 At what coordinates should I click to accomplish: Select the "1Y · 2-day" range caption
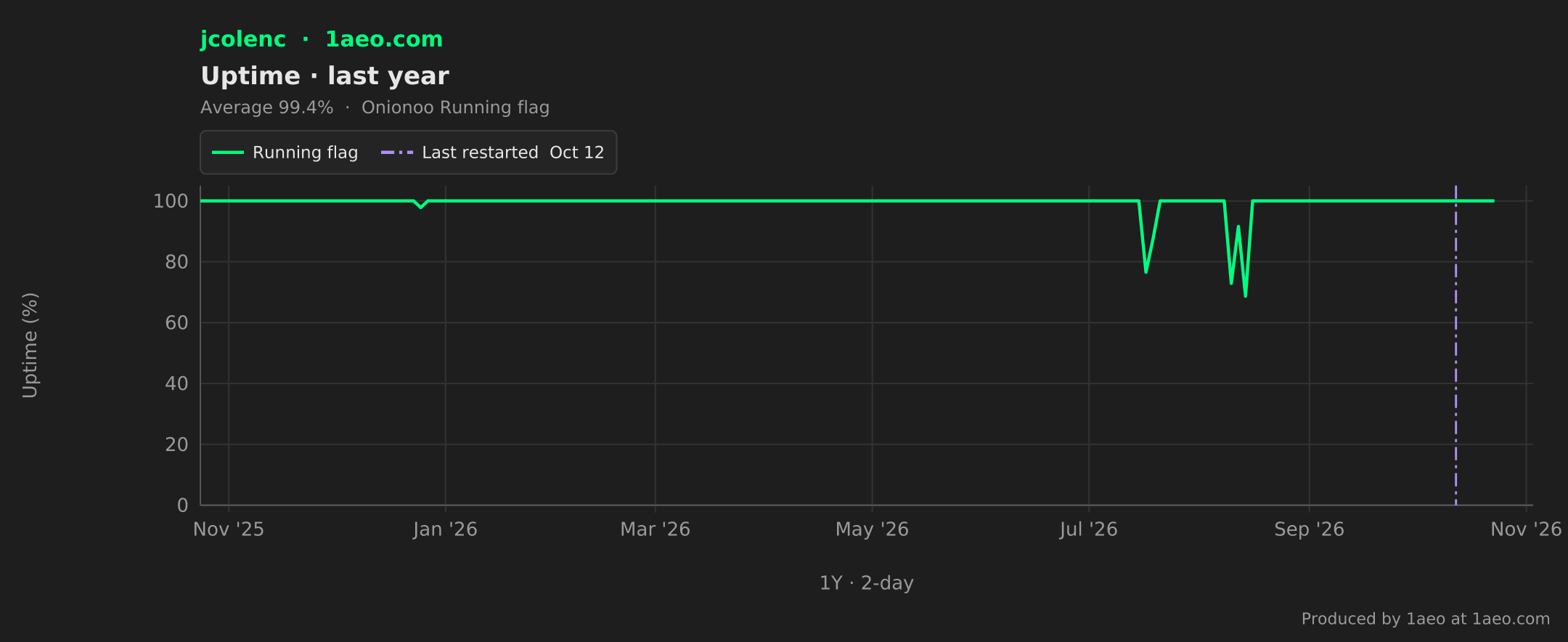(x=867, y=583)
